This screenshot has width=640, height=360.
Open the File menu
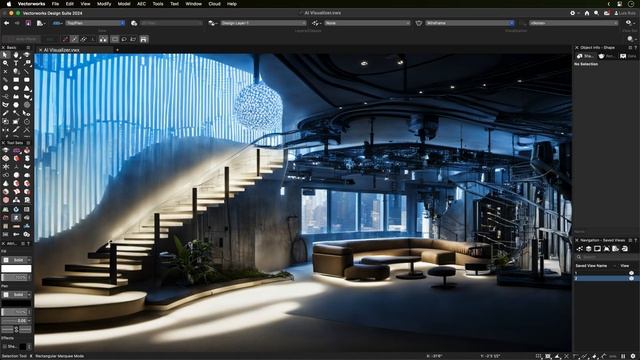click(x=55, y=4)
